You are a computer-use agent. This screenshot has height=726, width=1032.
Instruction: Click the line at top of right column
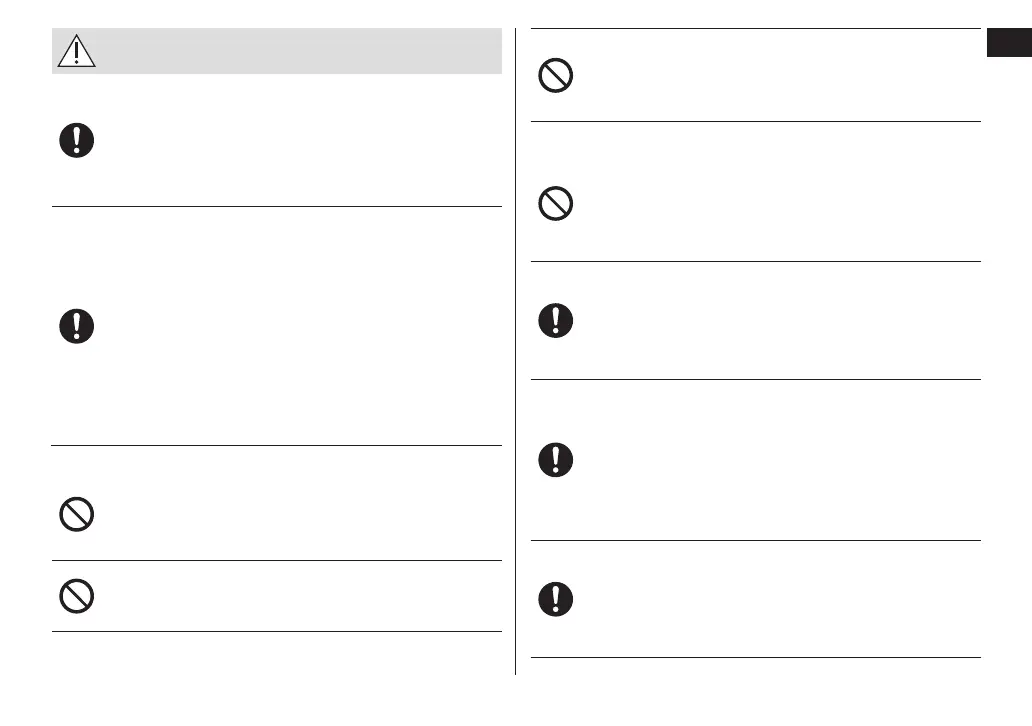(755, 29)
